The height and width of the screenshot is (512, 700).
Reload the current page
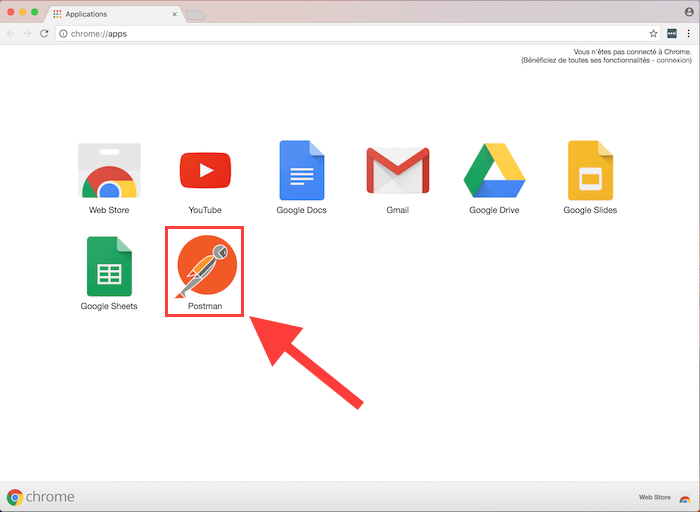click(x=44, y=33)
